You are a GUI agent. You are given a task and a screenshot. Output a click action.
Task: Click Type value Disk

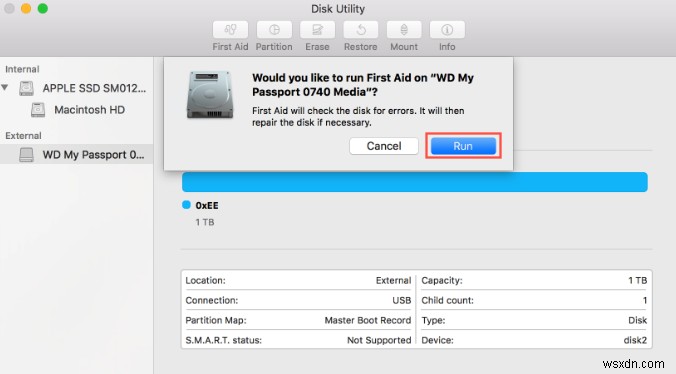[x=638, y=320]
